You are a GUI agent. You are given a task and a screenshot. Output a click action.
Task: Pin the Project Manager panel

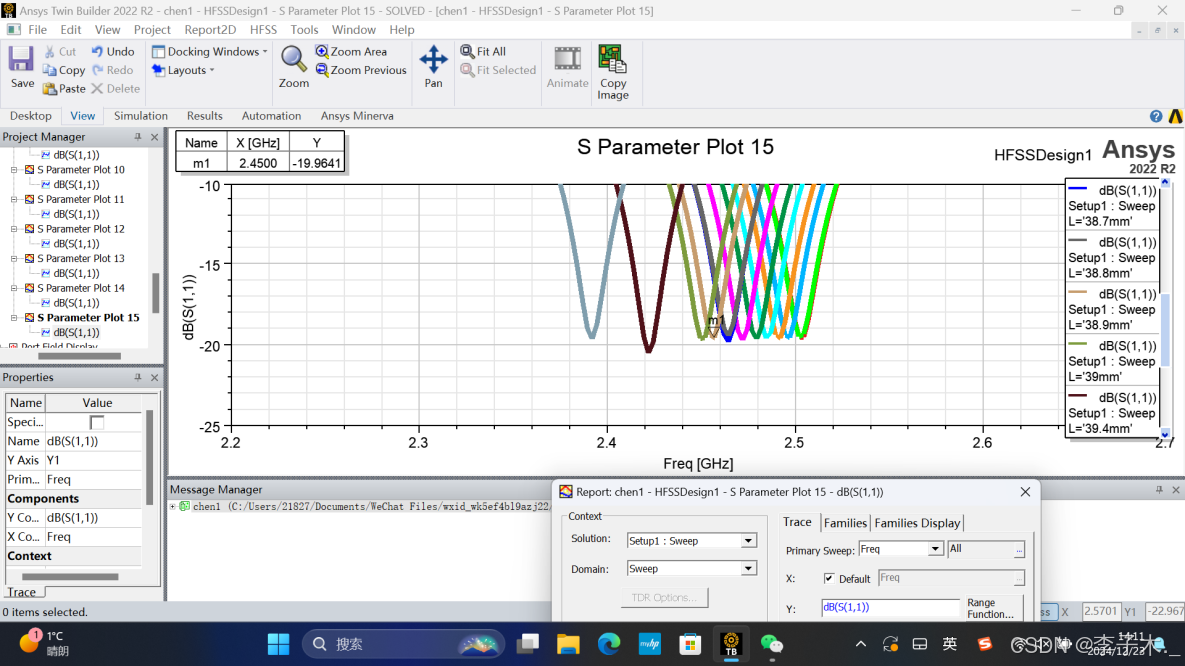(x=138, y=137)
